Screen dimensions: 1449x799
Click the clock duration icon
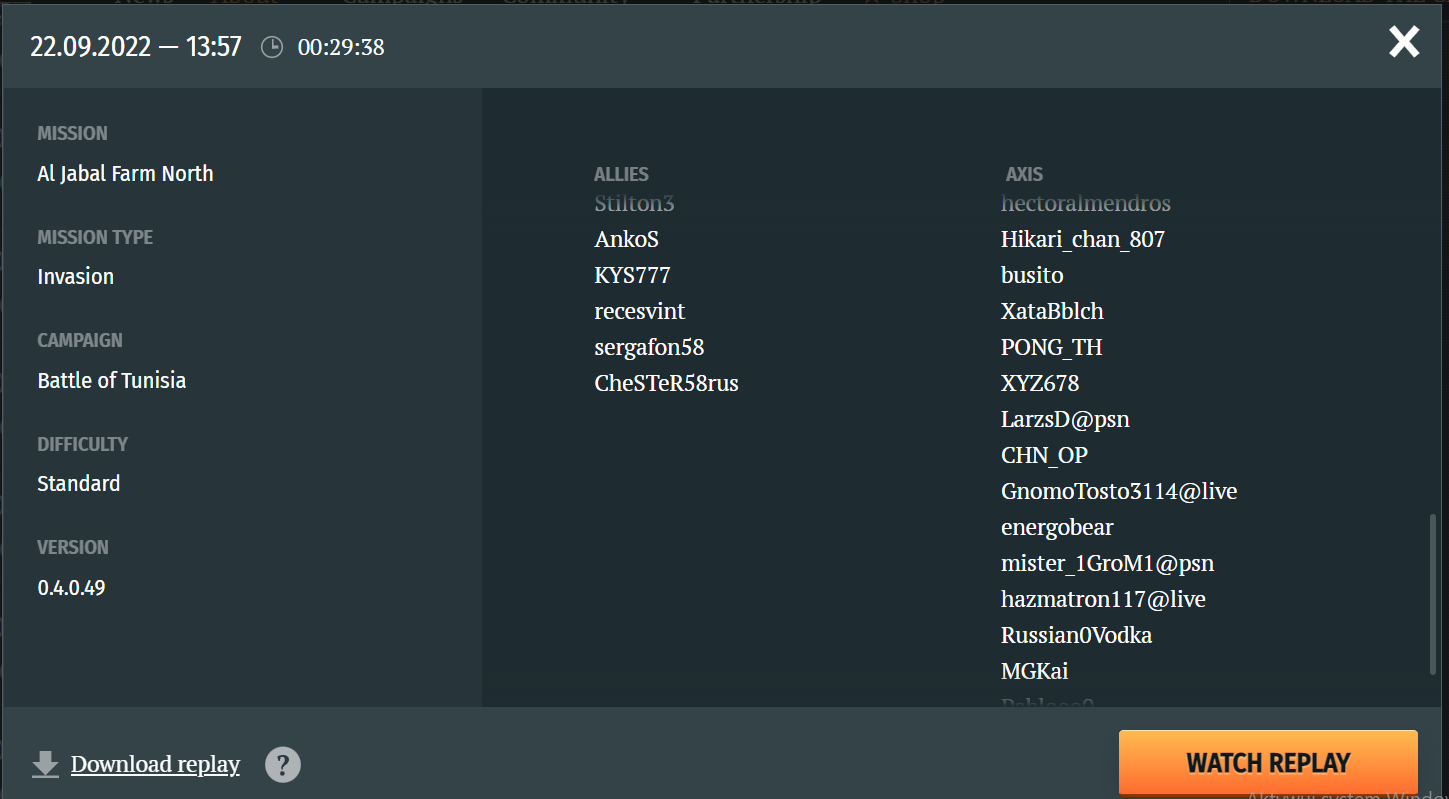[272, 47]
